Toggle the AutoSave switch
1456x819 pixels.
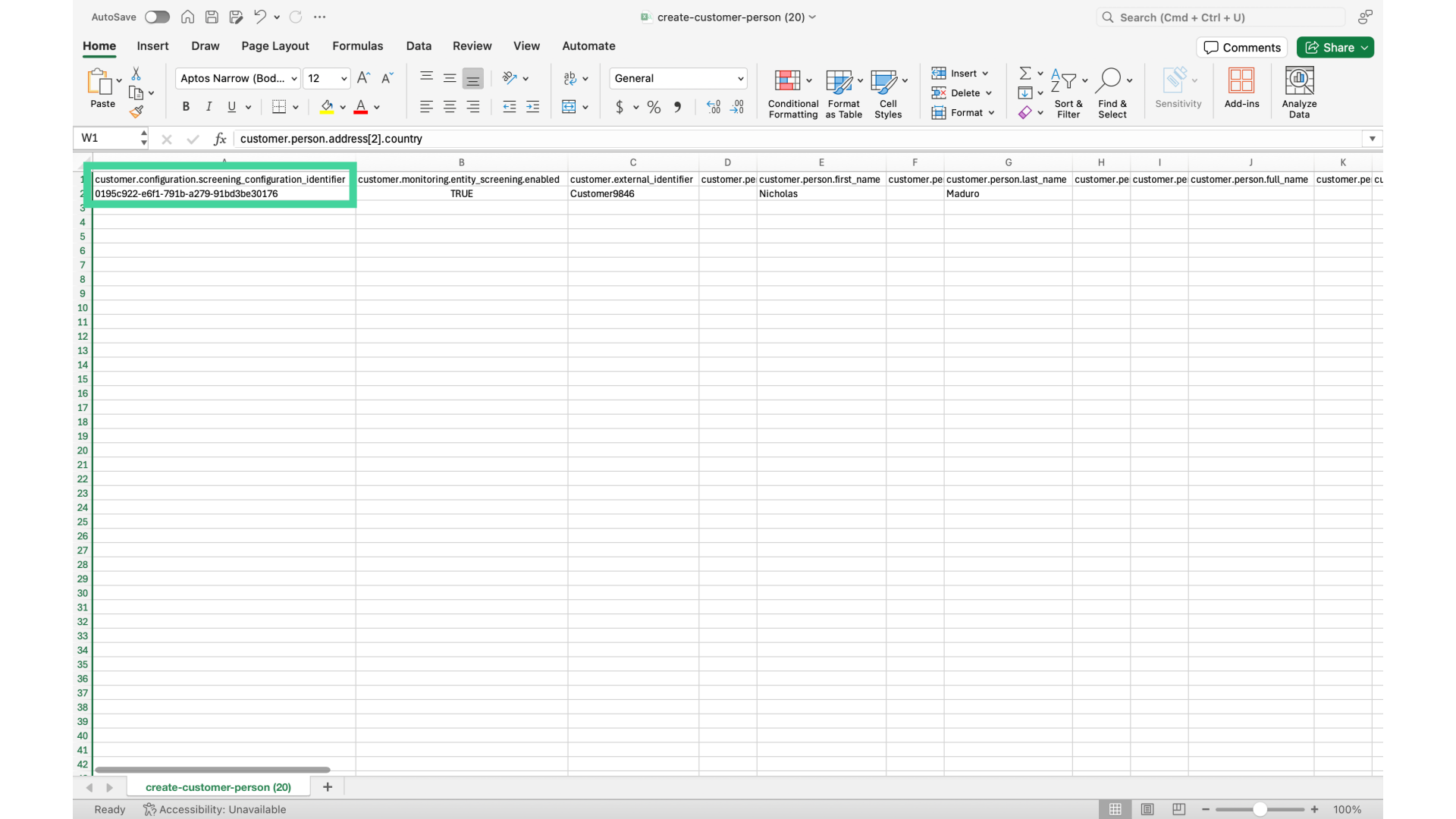coord(156,17)
